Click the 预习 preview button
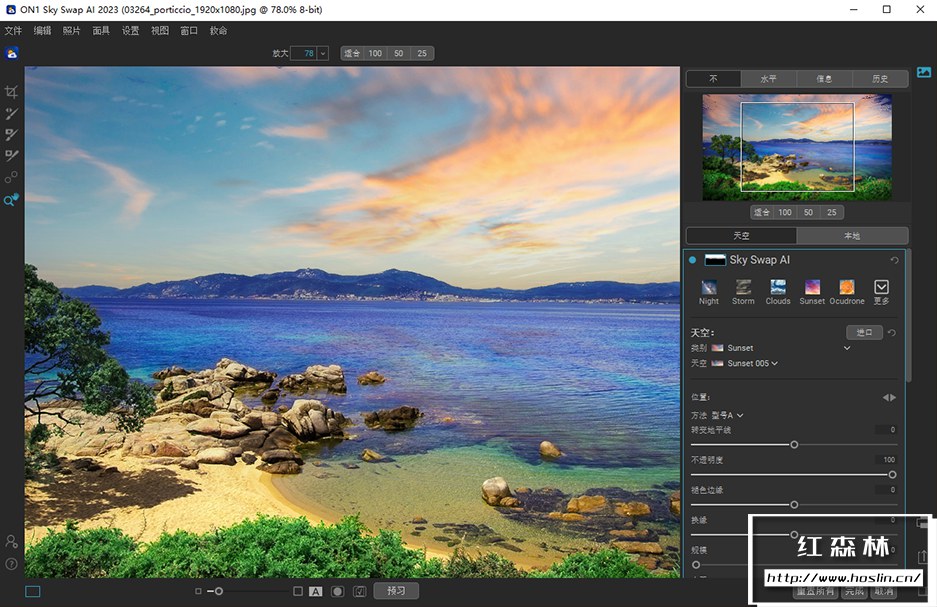Viewport: 937px width, 607px height. tap(396, 591)
